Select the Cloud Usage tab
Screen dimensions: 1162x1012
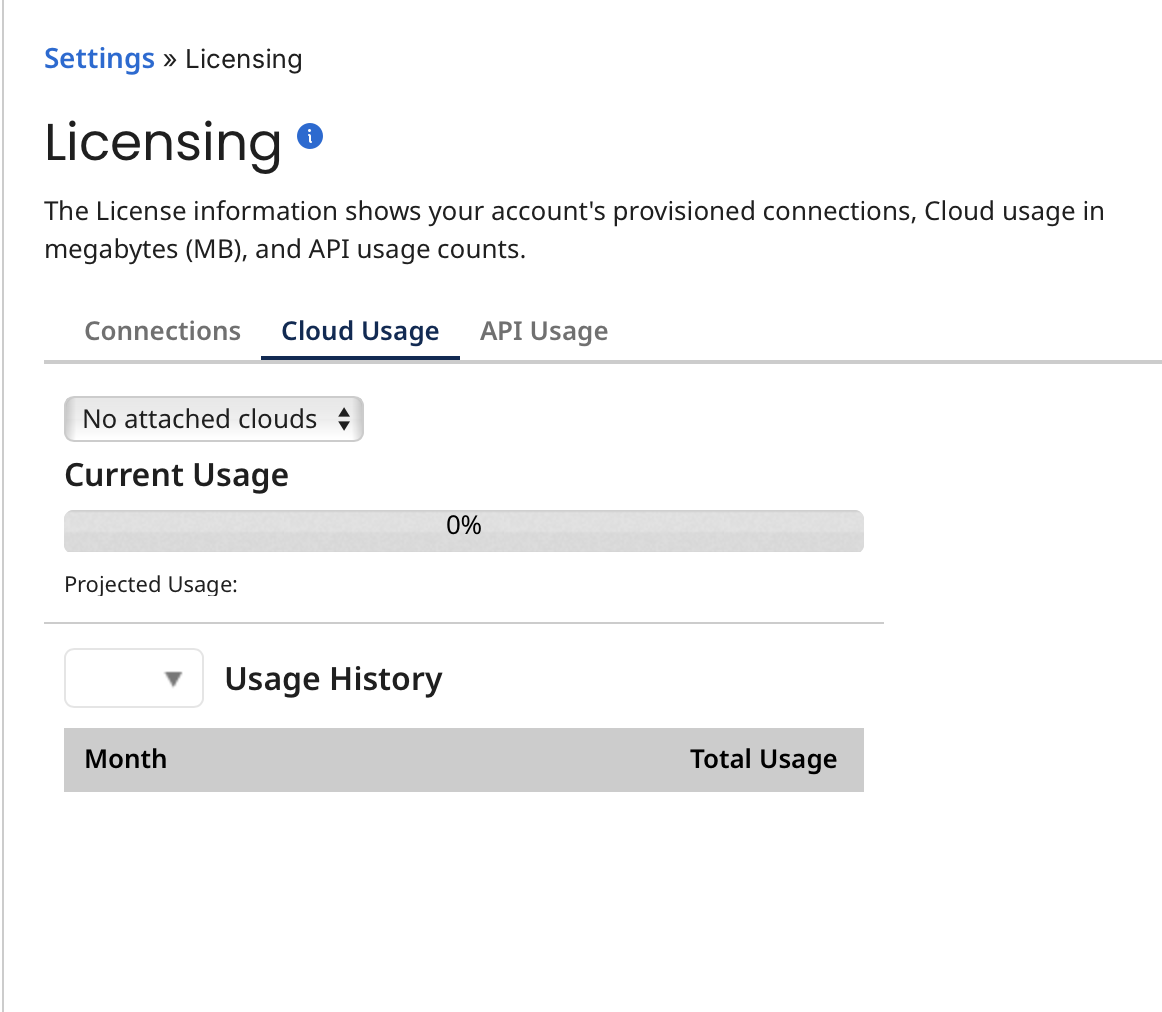pyautogui.click(x=359, y=330)
